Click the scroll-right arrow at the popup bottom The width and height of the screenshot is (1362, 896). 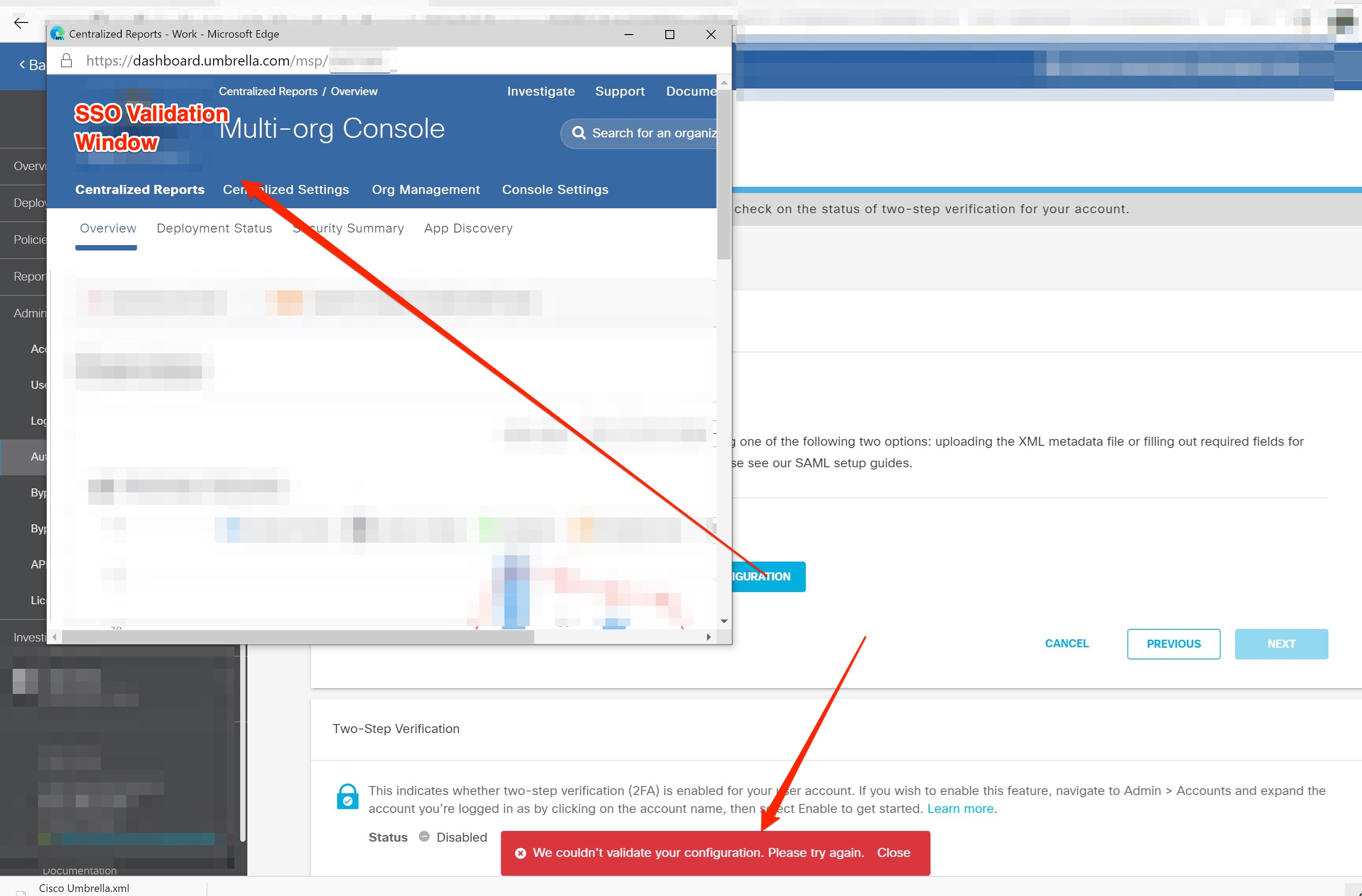click(x=708, y=637)
